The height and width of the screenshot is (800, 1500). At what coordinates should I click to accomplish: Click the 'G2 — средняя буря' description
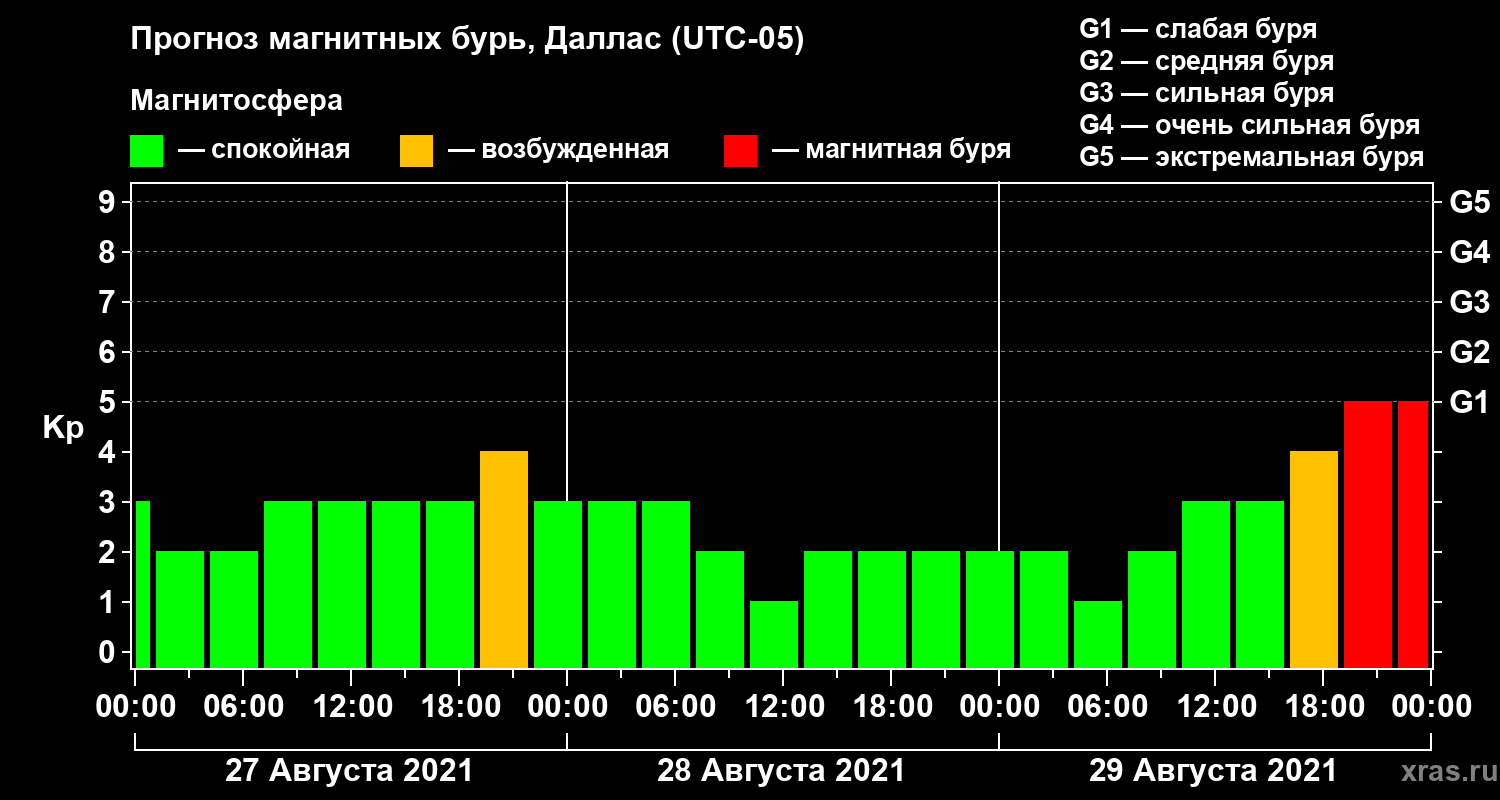coord(1206,60)
